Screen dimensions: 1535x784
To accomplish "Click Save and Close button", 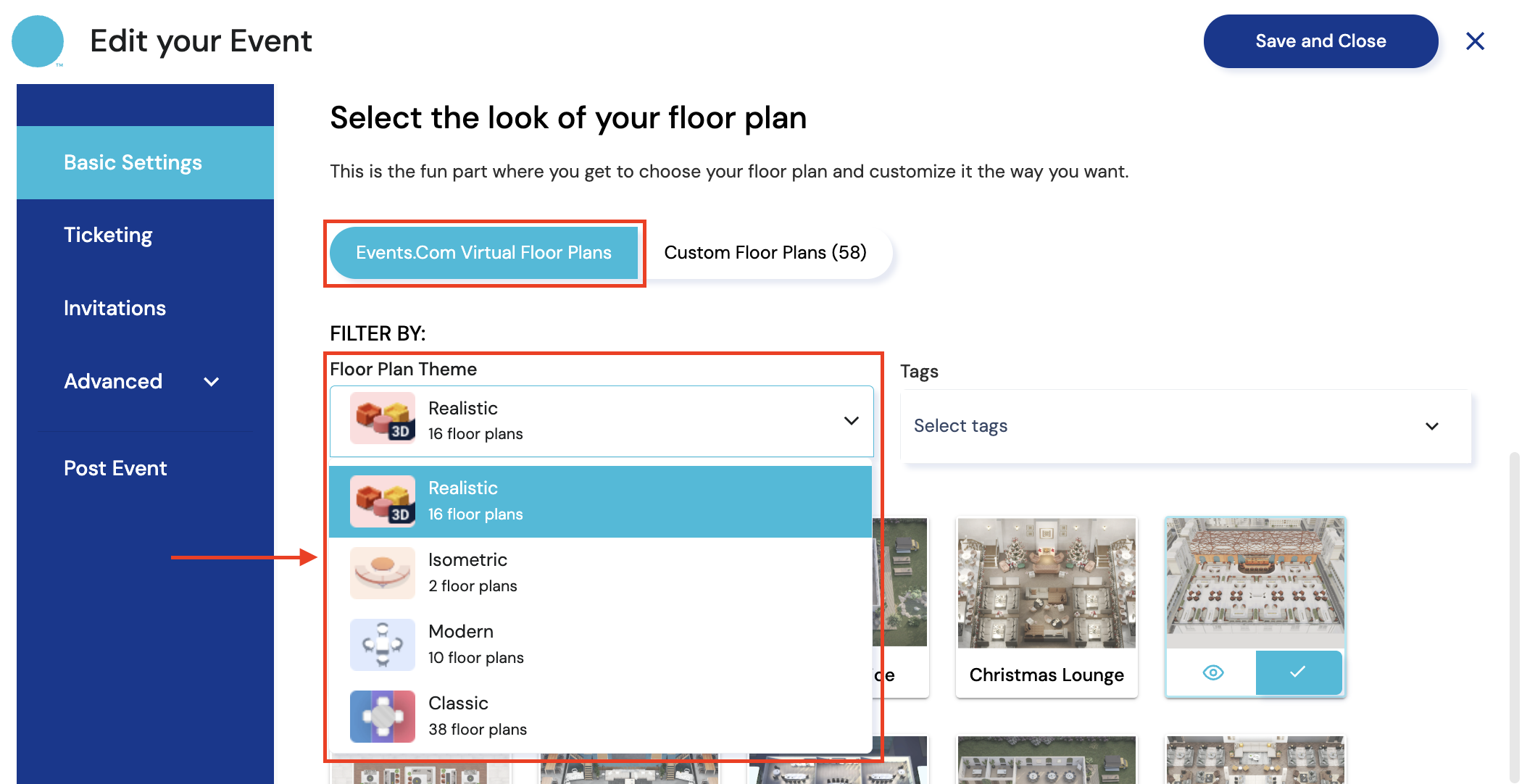I will point(1320,41).
